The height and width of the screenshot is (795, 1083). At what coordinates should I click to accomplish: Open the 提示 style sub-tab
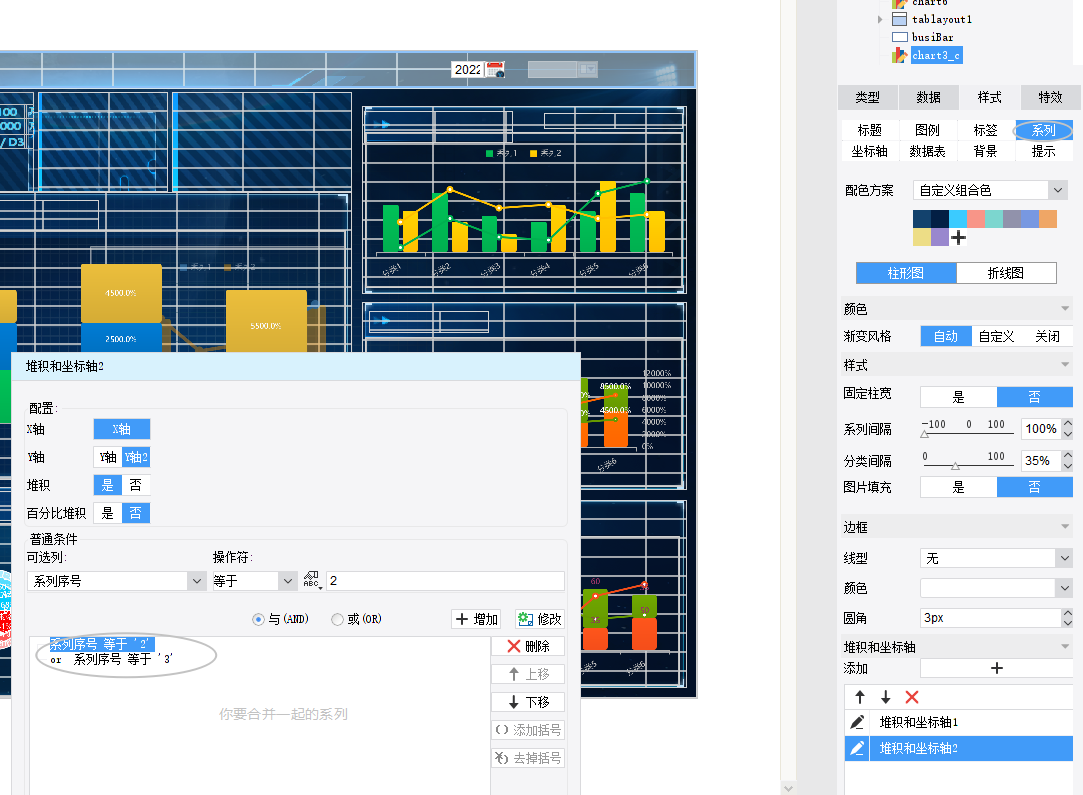pyautogui.click(x=1044, y=151)
